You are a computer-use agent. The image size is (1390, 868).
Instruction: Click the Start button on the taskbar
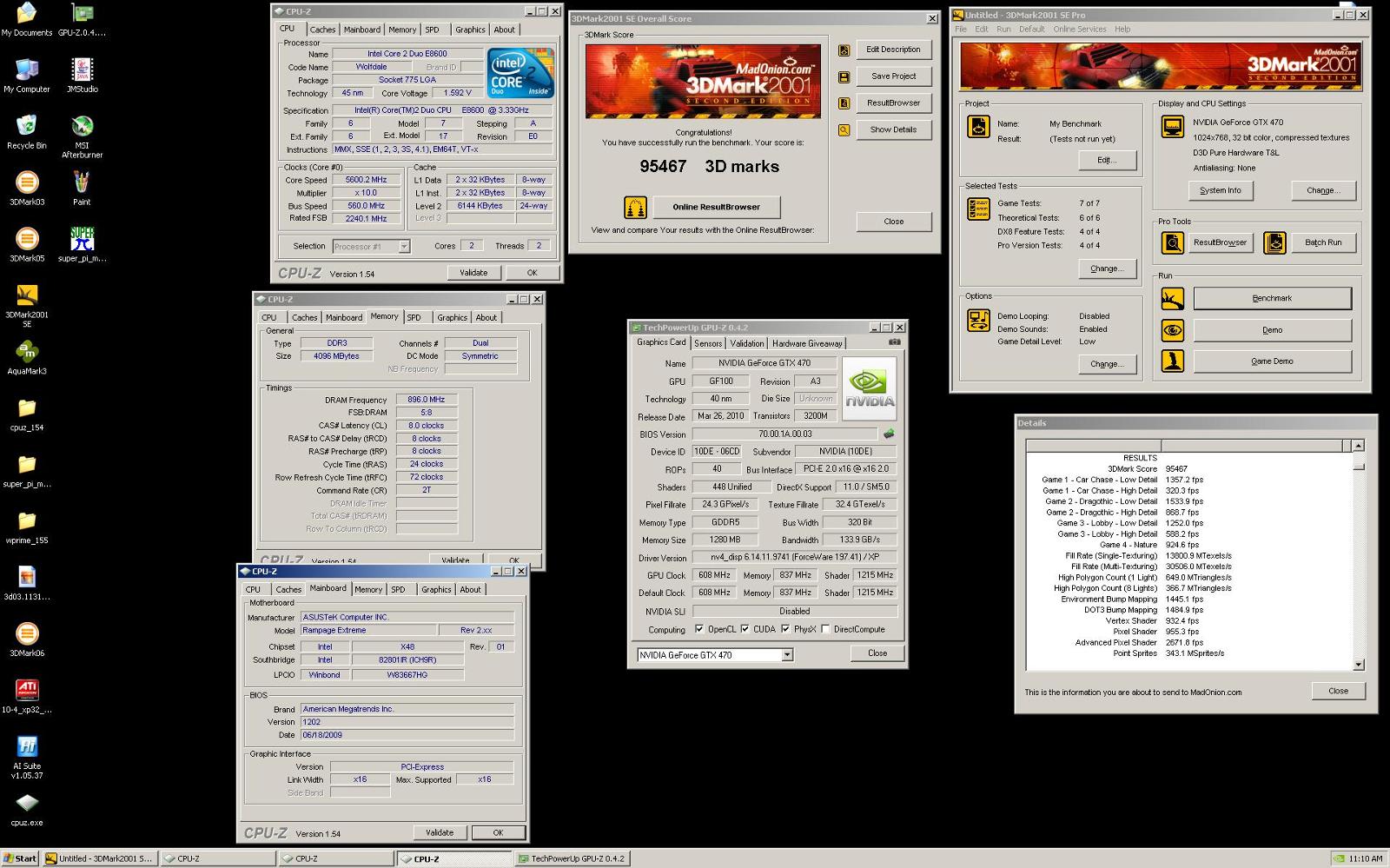20,858
